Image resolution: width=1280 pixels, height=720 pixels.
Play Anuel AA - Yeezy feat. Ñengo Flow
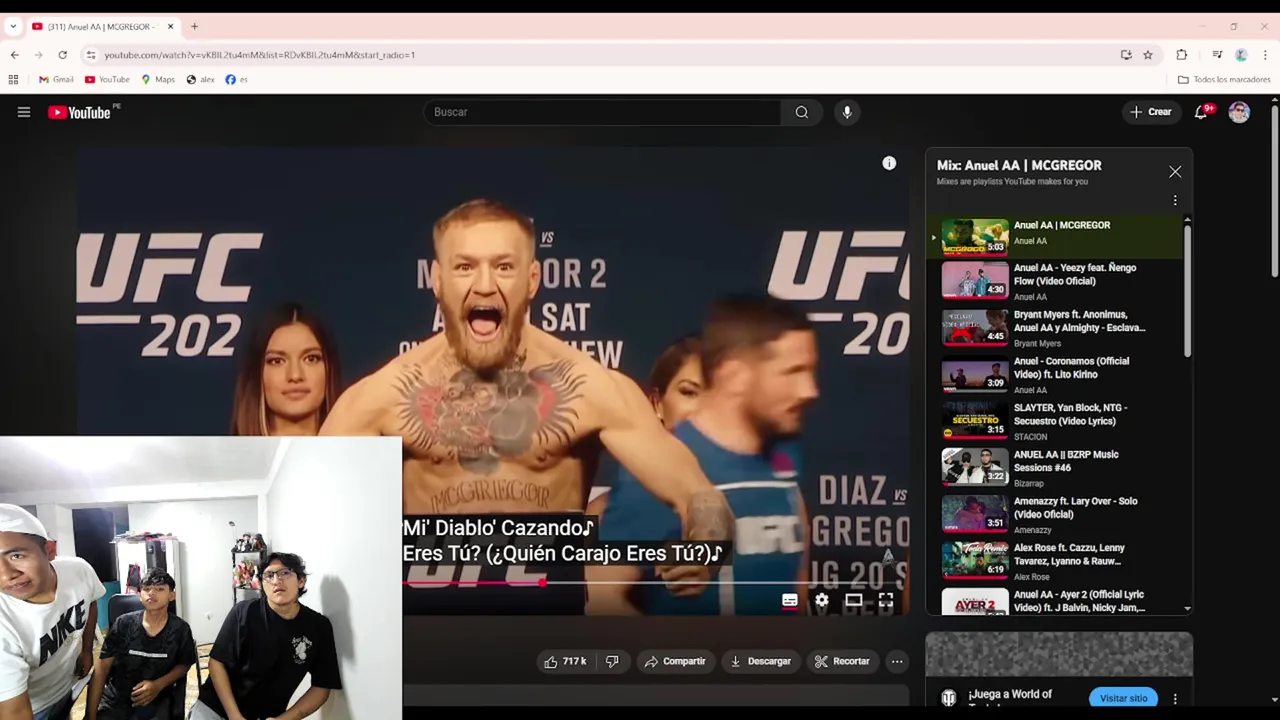pos(1055,281)
